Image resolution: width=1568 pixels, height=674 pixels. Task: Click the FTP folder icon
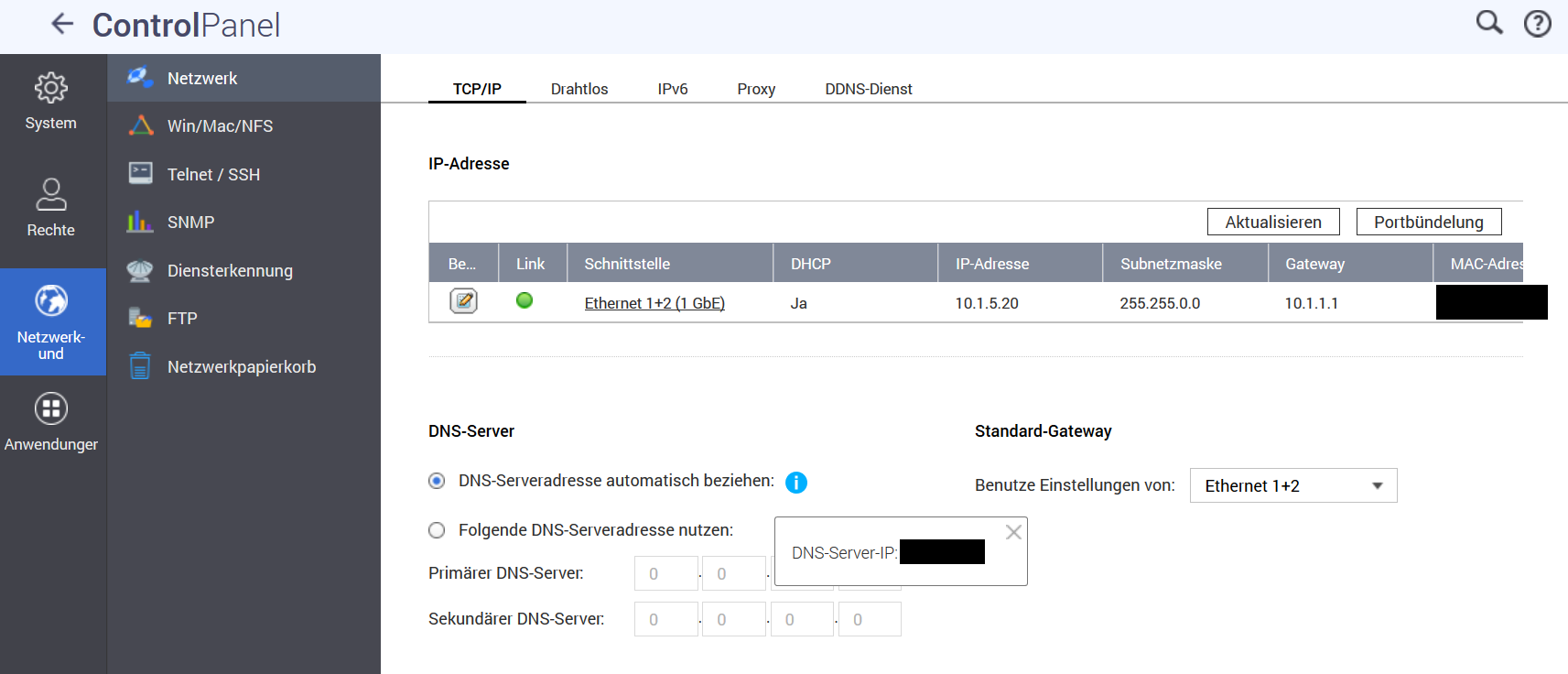pos(140,318)
